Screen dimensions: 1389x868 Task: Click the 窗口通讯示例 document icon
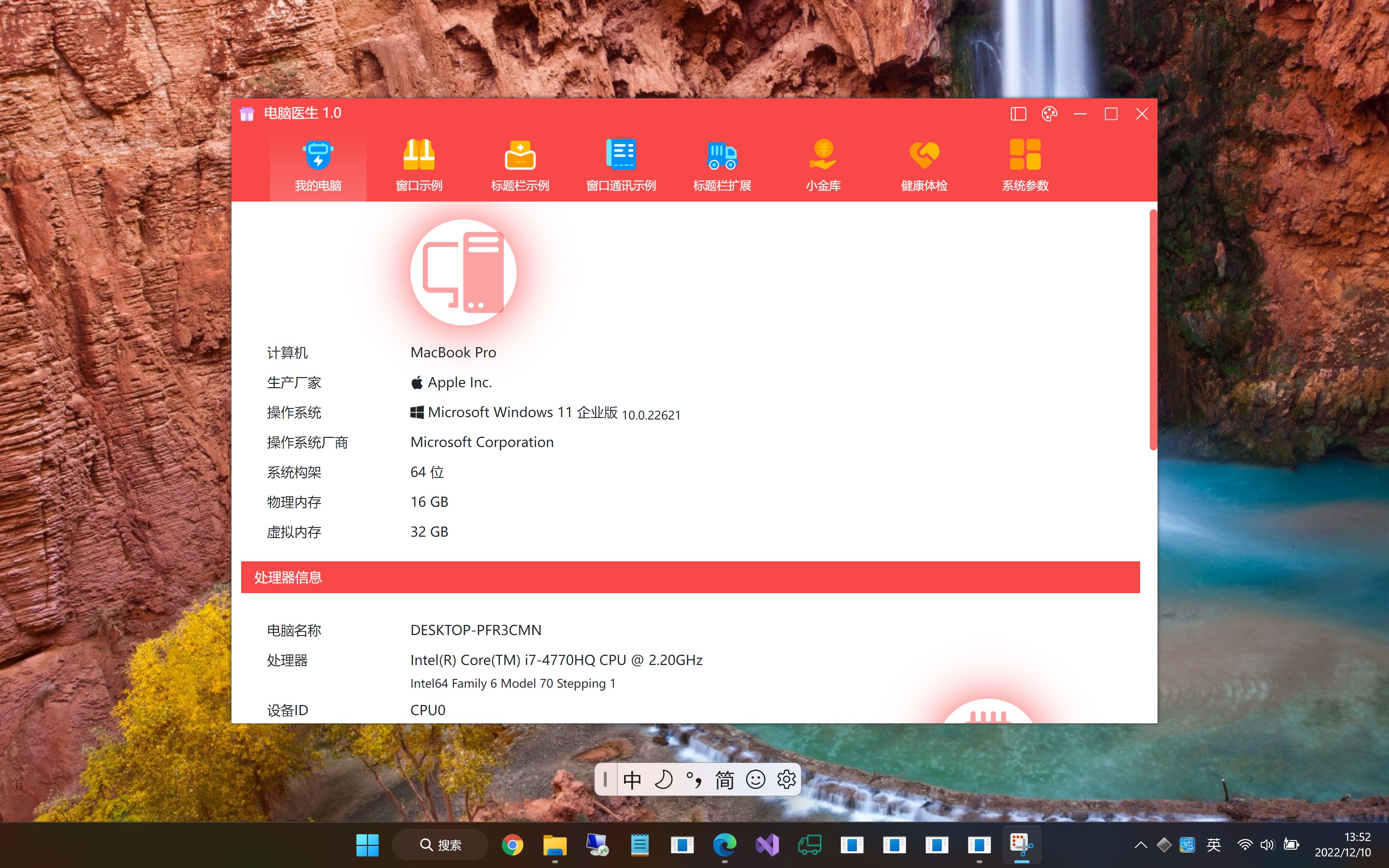click(x=621, y=155)
